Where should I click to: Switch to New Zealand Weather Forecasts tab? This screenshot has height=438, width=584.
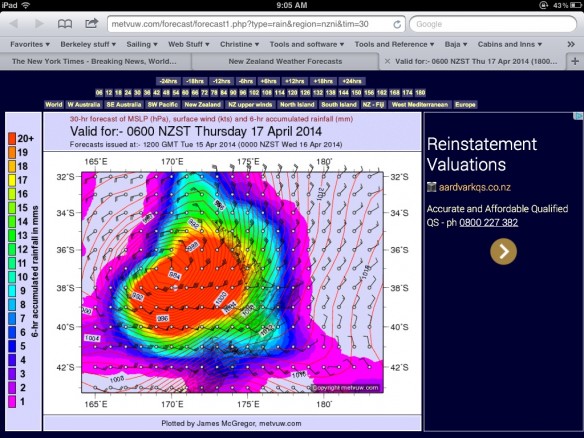click(x=285, y=61)
